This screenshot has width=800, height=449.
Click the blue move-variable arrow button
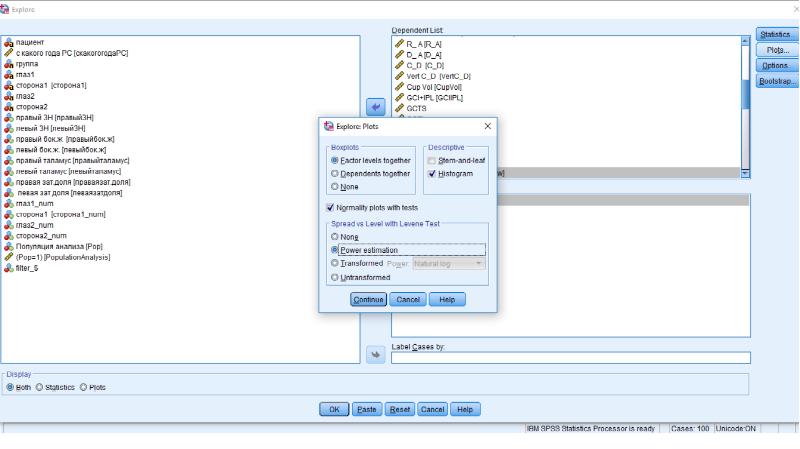(376, 107)
